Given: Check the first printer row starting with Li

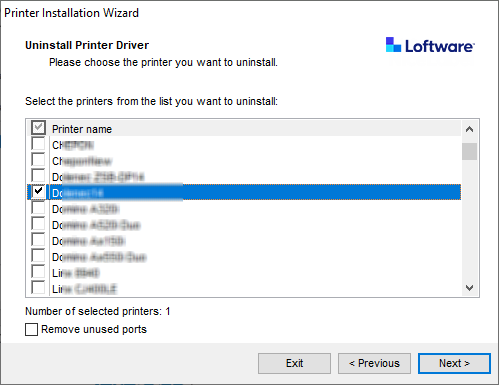Looking at the screenshot, I should click(38, 272).
